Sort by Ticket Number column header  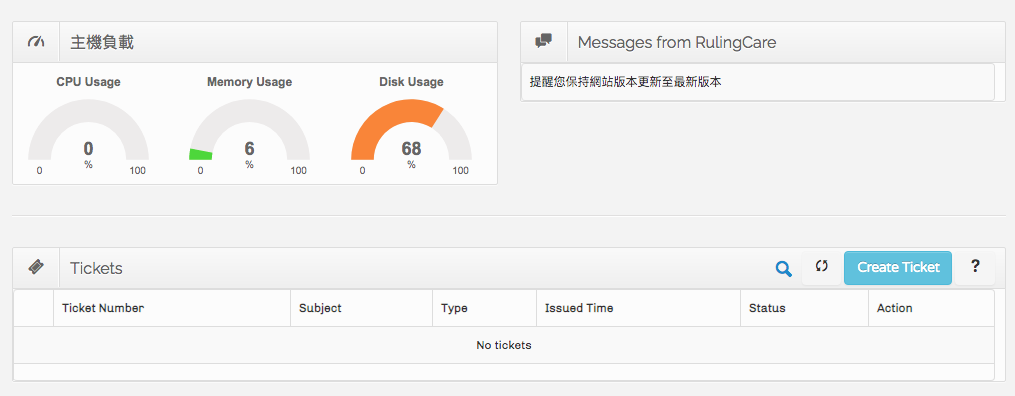[103, 308]
